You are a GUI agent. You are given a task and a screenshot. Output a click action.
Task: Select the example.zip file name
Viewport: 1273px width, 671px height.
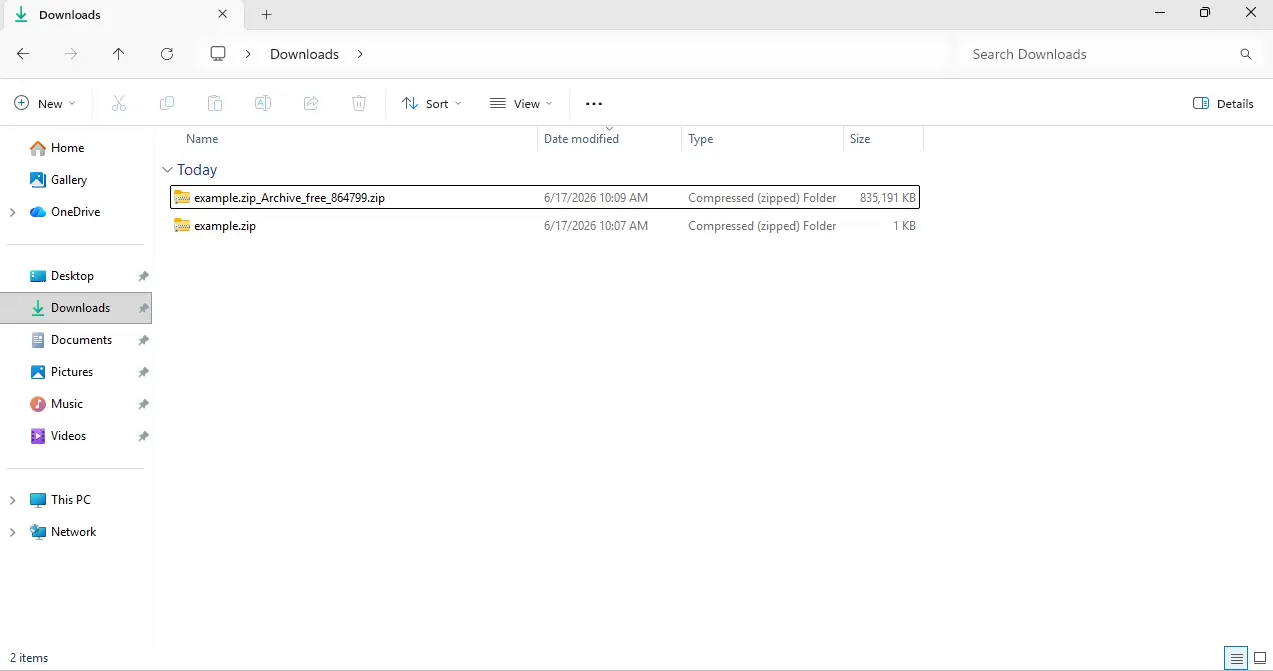click(225, 226)
